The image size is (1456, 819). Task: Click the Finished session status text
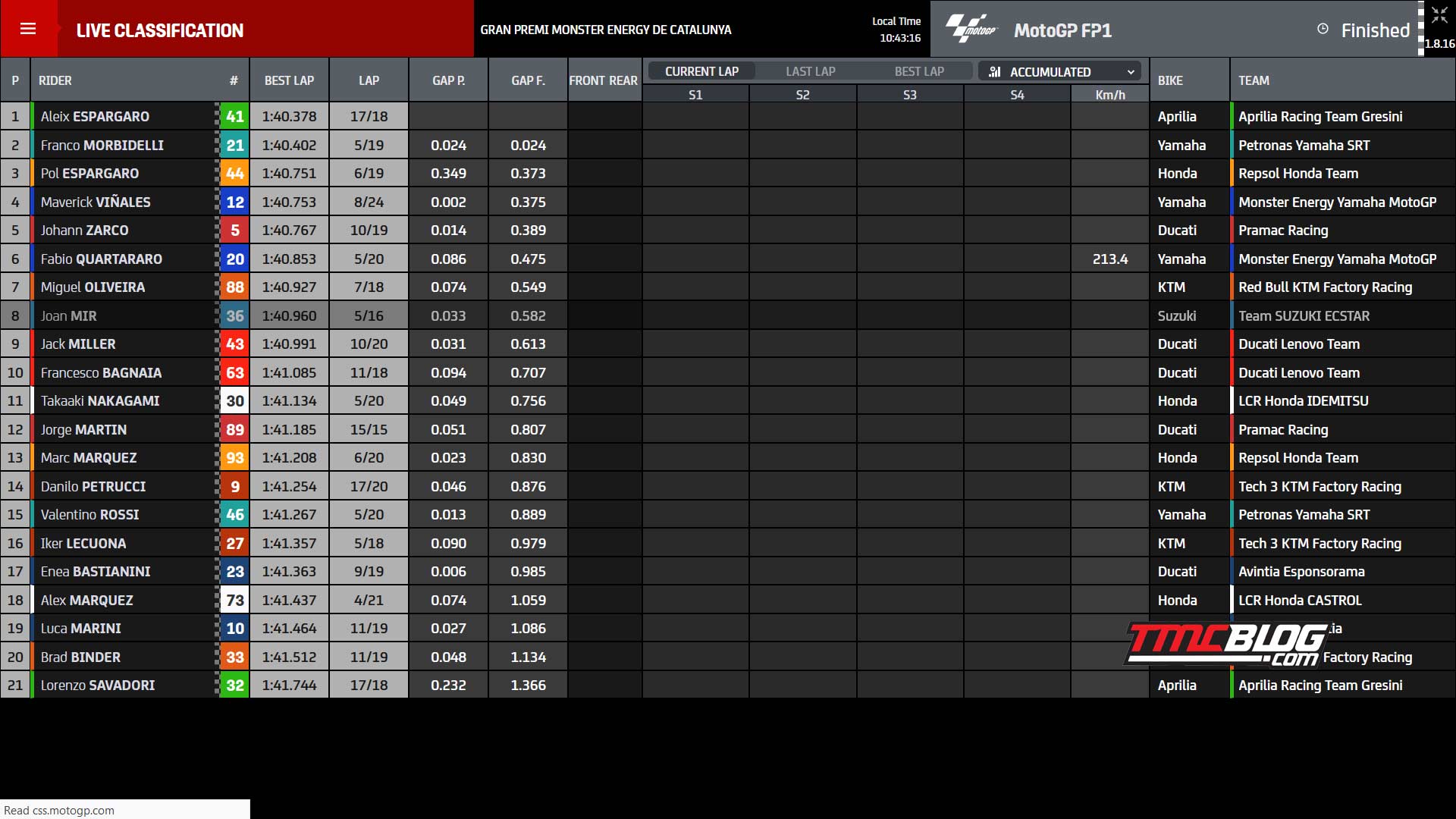pyautogui.click(x=1375, y=30)
